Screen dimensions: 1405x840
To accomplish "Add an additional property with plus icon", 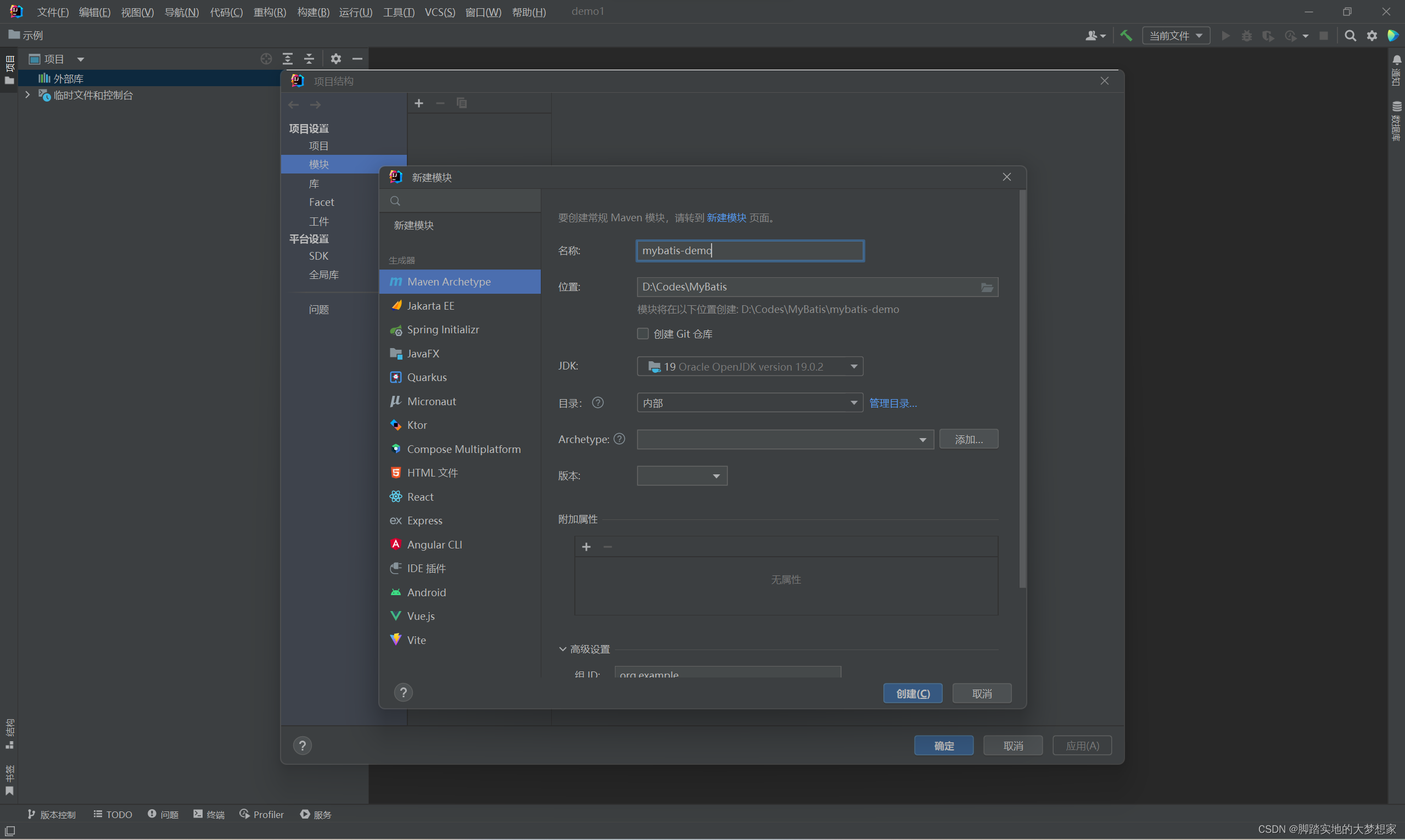I will [586, 546].
